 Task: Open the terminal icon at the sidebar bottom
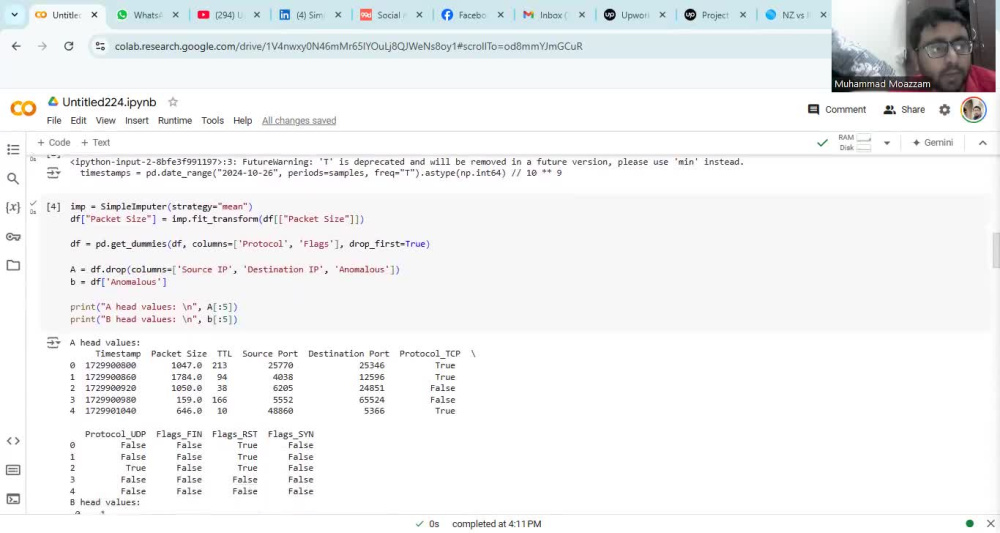(13, 499)
